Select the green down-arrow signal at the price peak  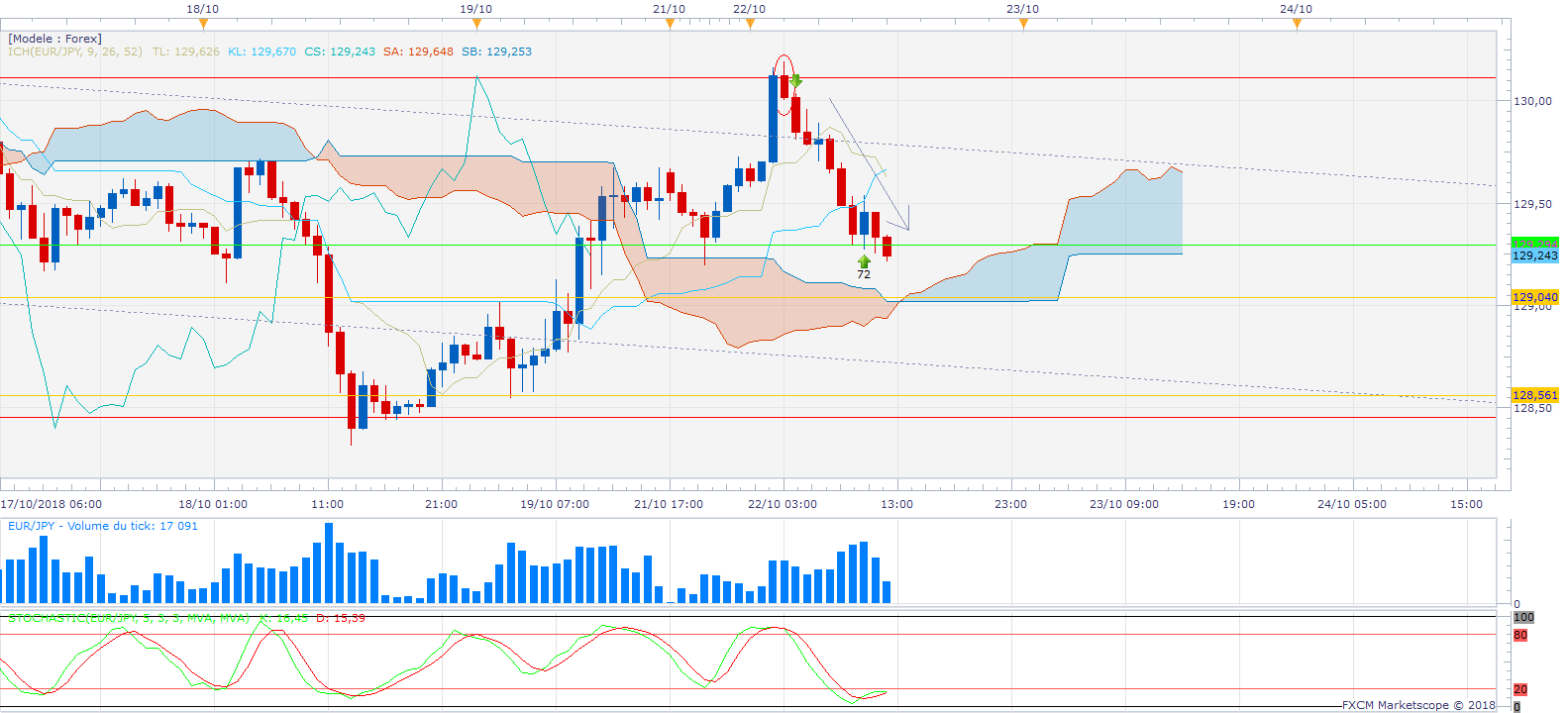point(795,80)
